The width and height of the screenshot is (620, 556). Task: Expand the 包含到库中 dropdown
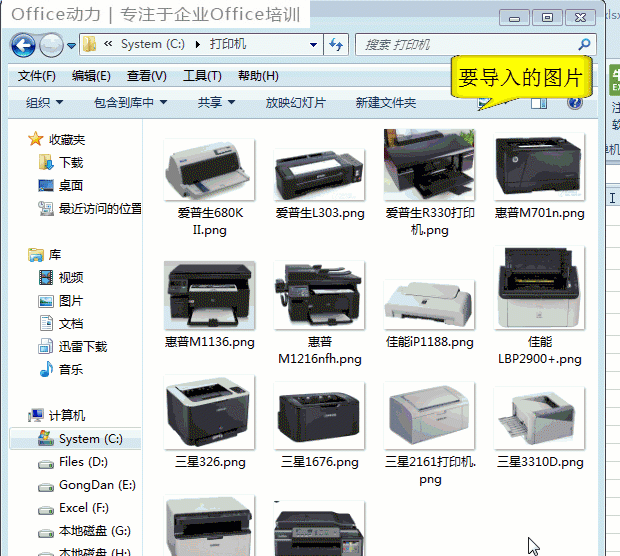point(130,103)
